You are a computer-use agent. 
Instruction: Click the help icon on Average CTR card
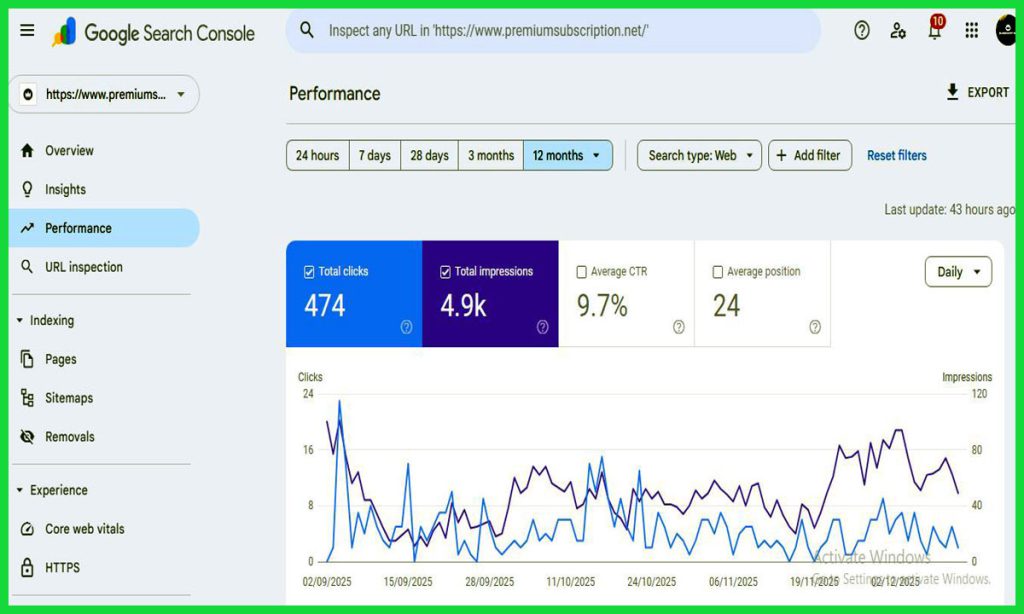(x=678, y=327)
